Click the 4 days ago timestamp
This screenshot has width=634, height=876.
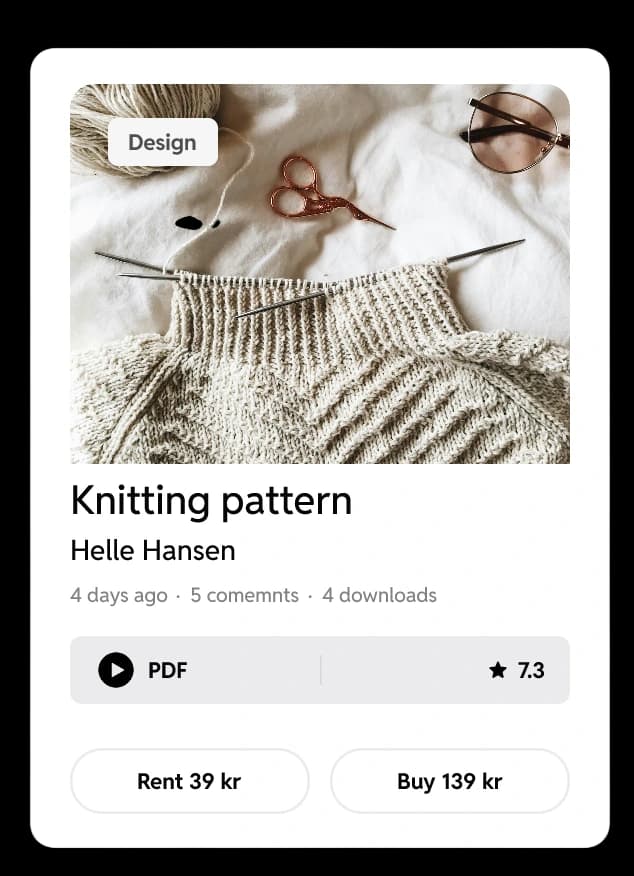click(x=119, y=596)
